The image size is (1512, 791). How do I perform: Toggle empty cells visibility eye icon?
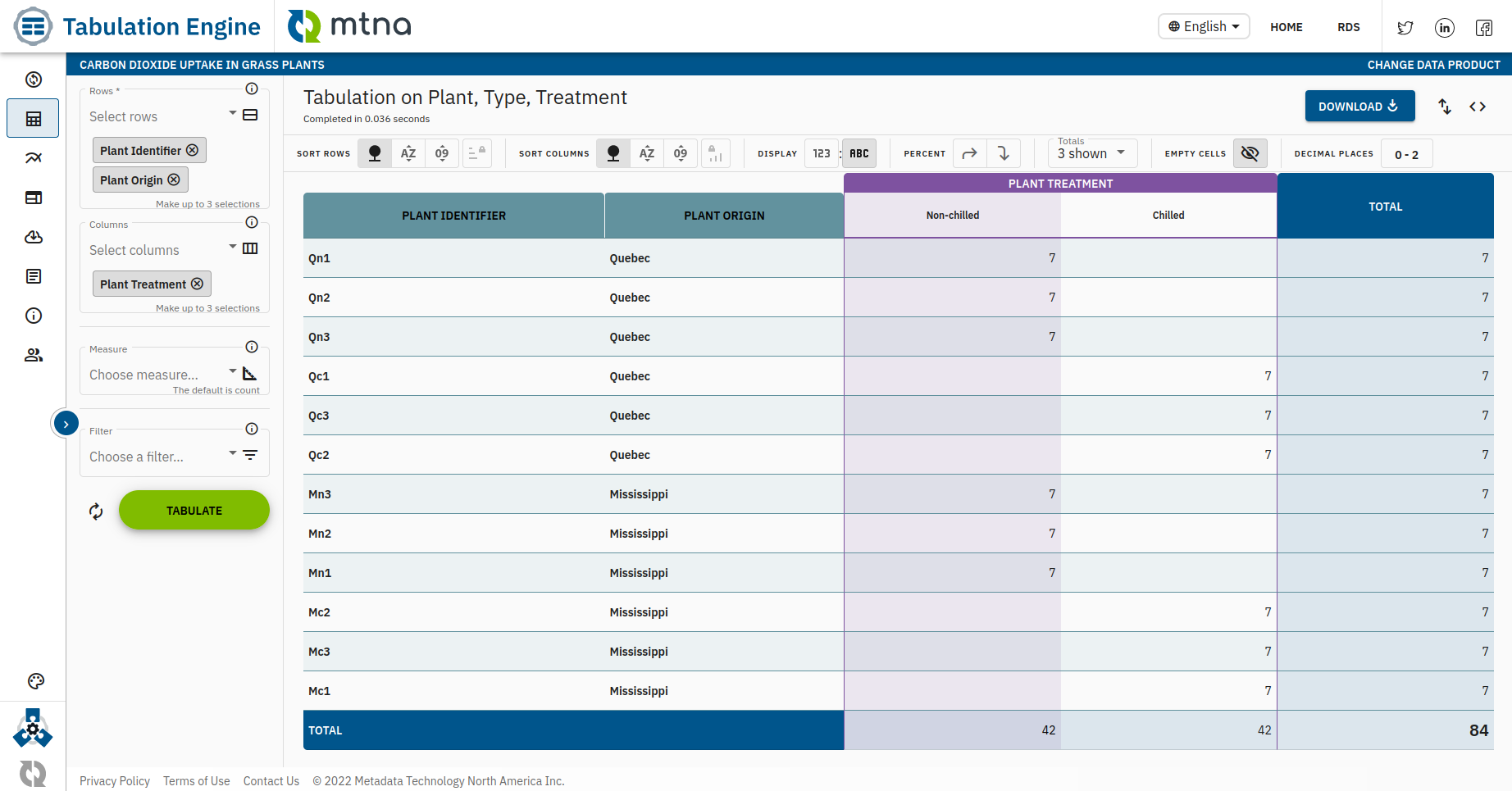click(x=1250, y=153)
